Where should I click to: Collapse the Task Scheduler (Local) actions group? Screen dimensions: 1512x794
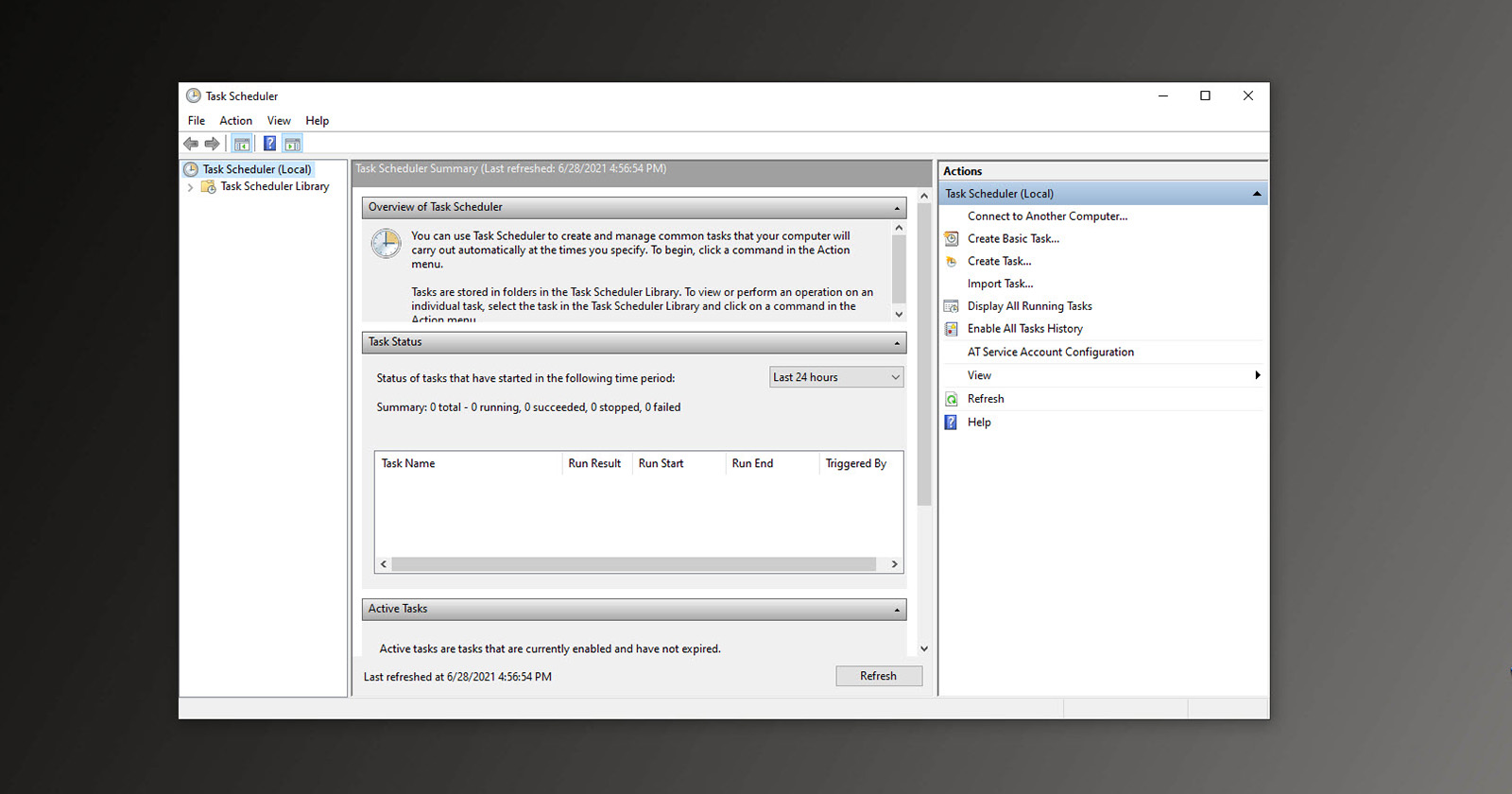point(1257,194)
